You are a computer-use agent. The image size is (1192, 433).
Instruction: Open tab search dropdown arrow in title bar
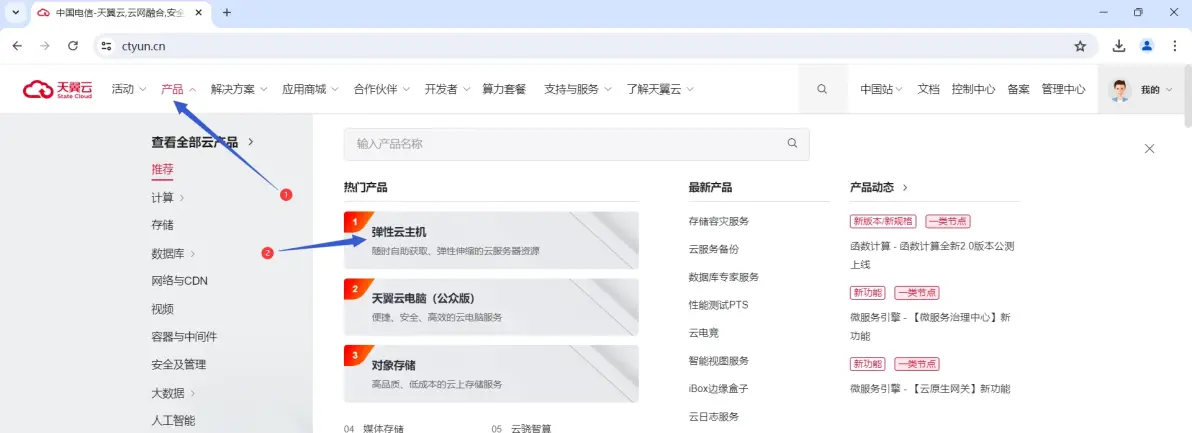15,13
